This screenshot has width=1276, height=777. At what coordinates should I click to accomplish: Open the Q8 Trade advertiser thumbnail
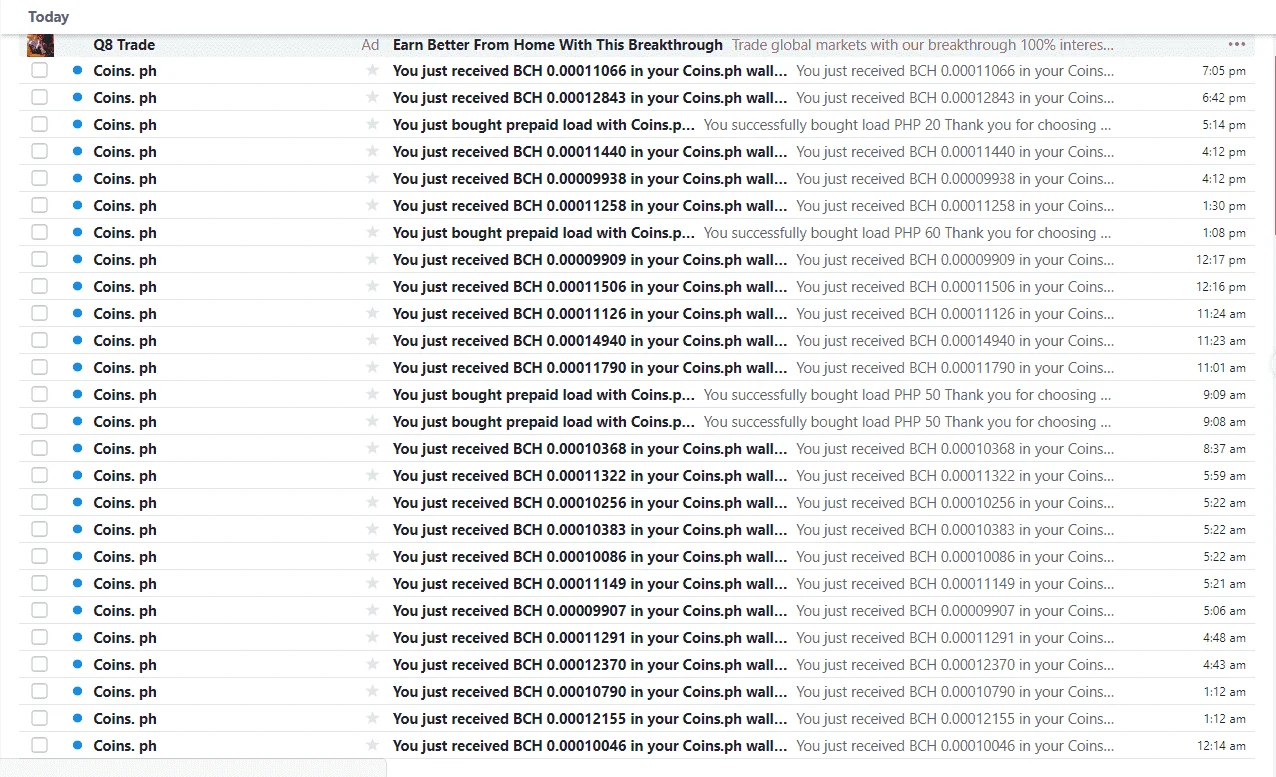[x=40, y=44]
